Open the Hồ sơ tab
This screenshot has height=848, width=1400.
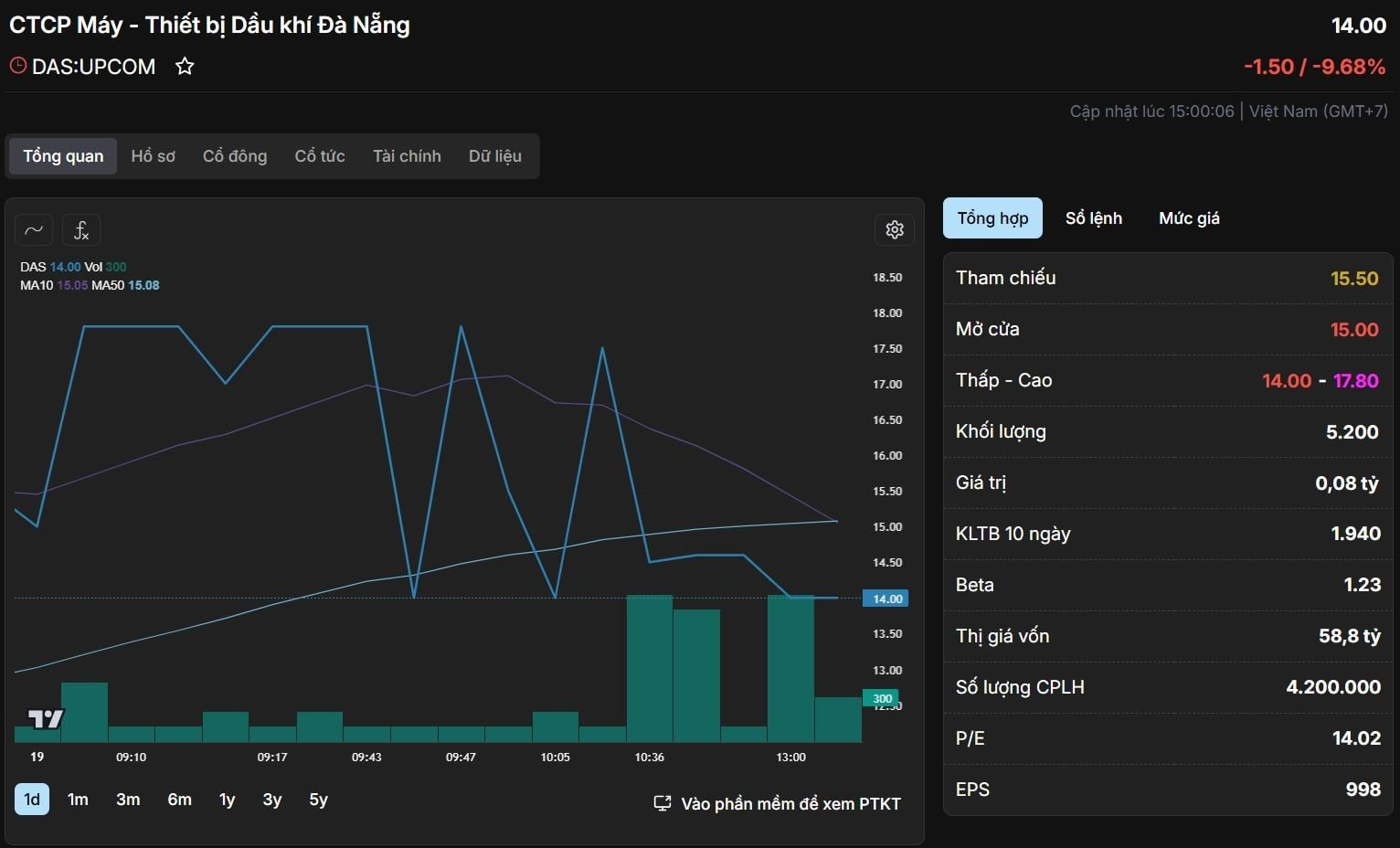tap(153, 156)
